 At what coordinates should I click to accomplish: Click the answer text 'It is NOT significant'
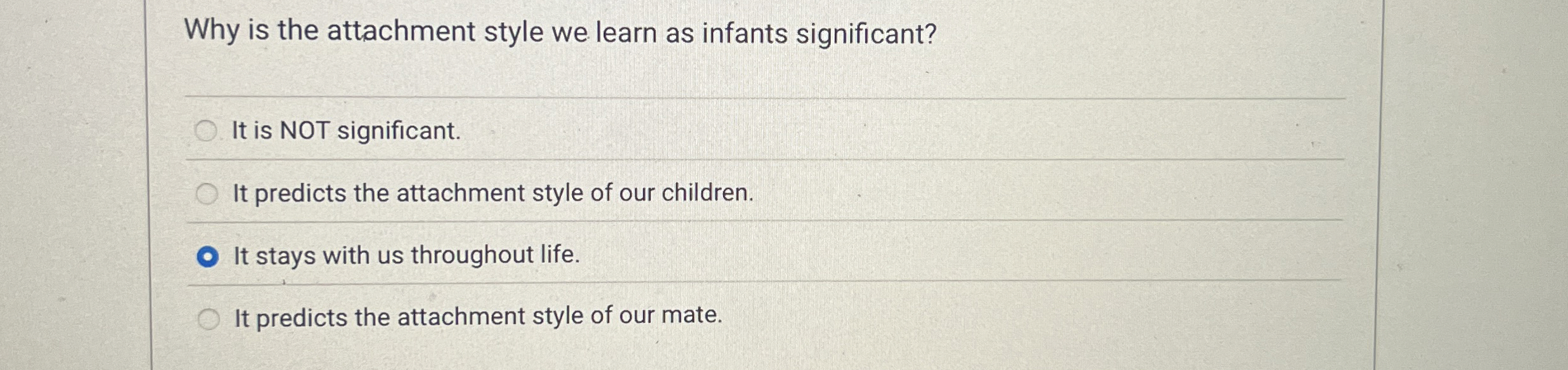point(345,130)
